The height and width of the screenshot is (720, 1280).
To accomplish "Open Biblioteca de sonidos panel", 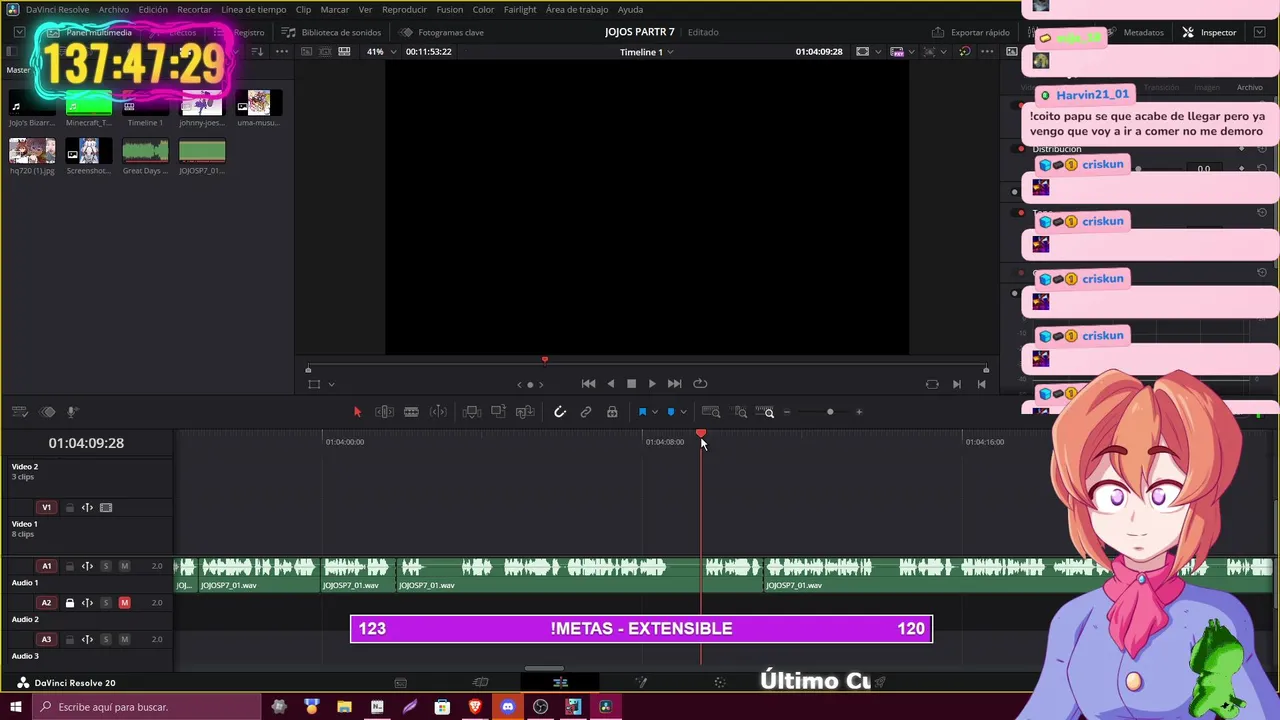I will pos(332,32).
